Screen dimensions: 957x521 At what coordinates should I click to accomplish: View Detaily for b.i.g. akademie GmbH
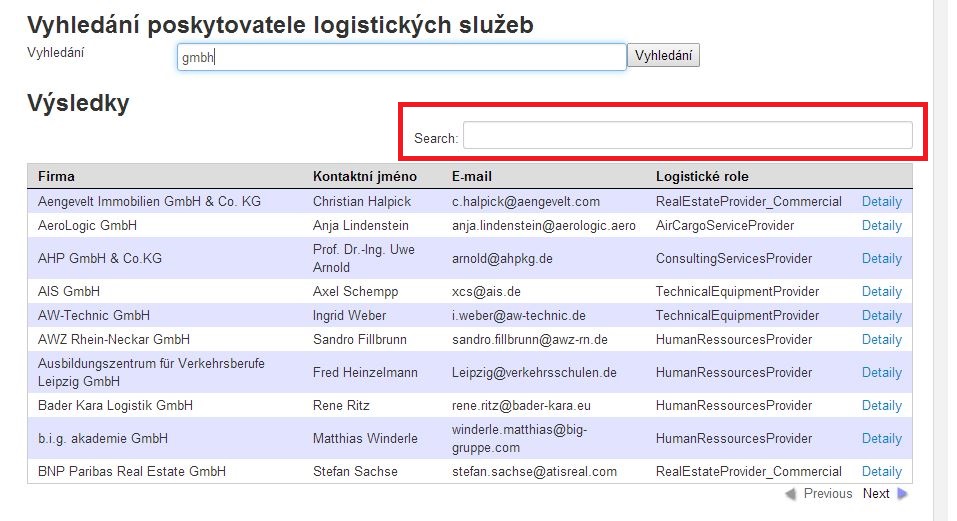[881, 438]
